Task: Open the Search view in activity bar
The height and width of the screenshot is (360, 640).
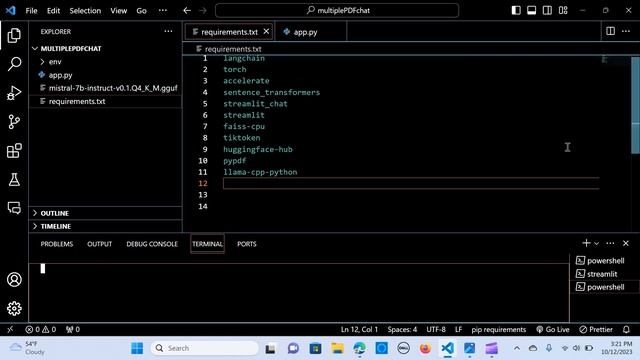Action: [x=14, y=64]
